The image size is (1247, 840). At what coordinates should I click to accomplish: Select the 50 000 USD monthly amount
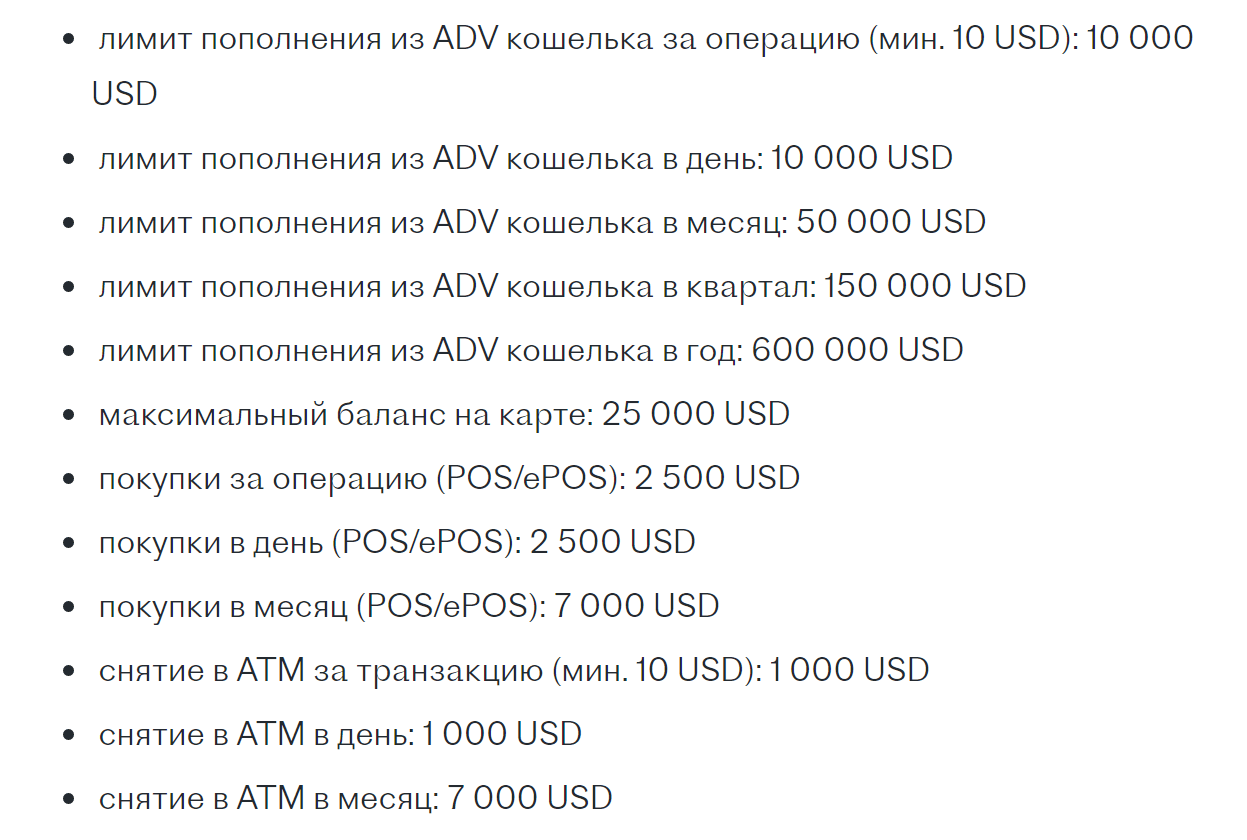891,222
